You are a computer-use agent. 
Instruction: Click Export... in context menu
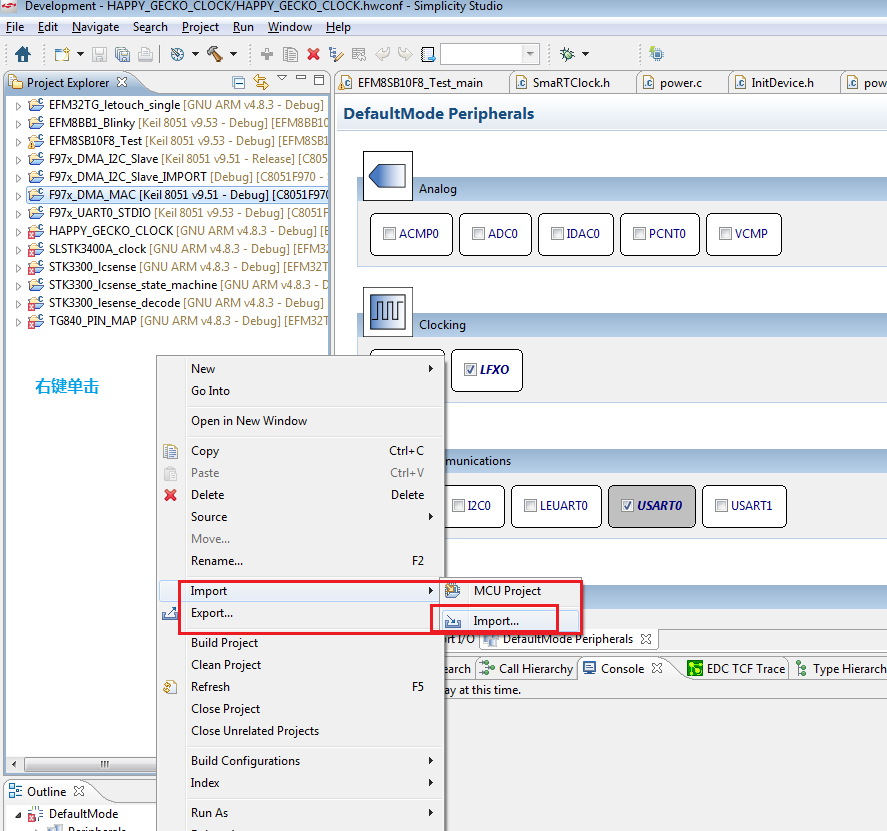(212, 613)
